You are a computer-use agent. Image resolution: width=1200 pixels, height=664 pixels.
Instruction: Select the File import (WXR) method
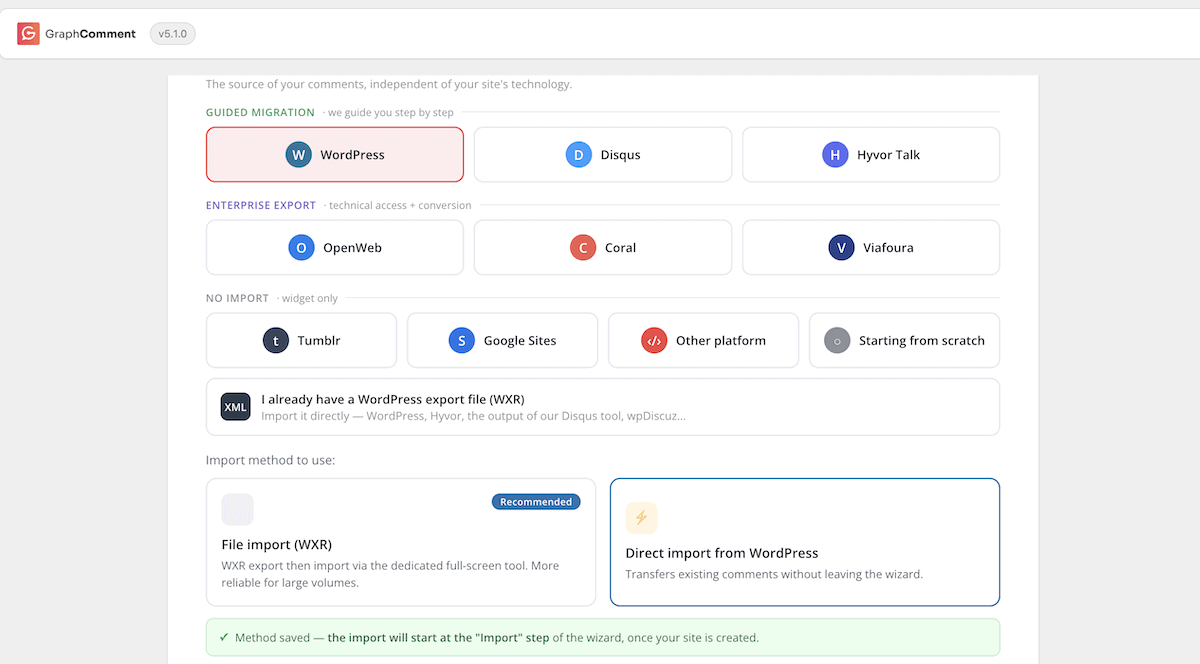coord(401,542)
